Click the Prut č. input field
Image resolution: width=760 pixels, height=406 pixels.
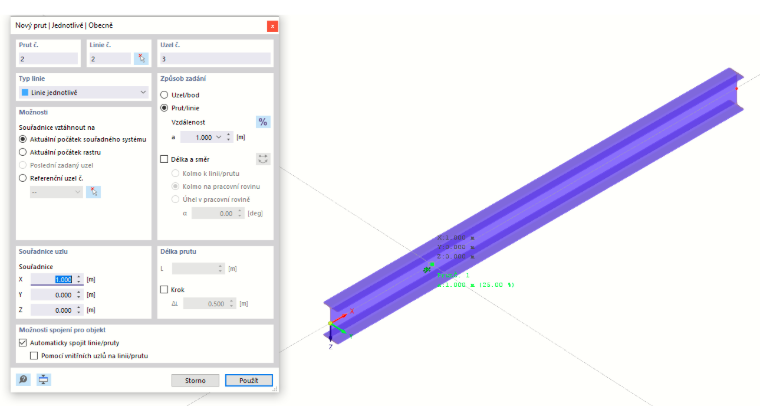coord(48,59)
